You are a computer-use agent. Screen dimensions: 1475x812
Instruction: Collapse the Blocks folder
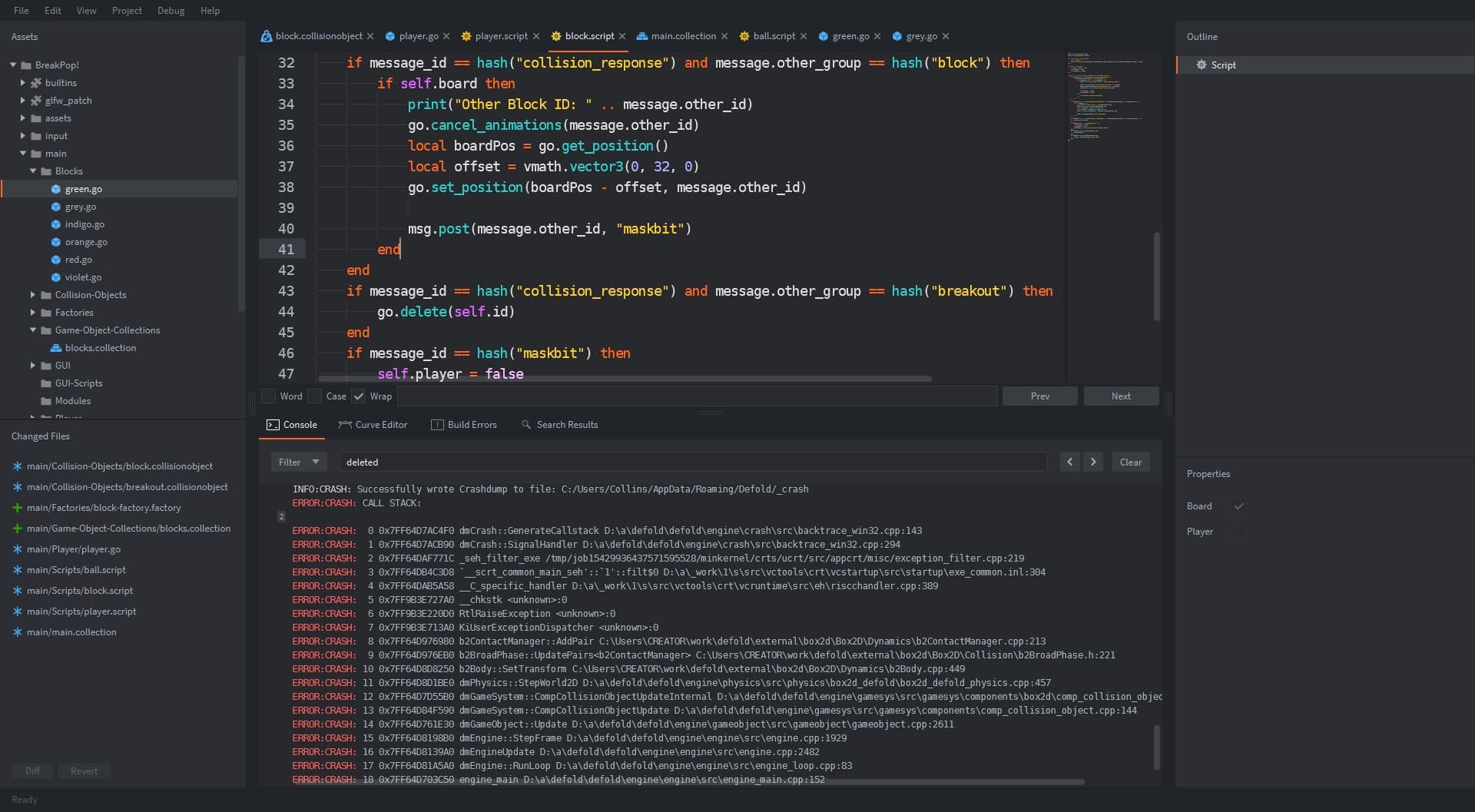pyautogui.click(x=33, y=171)
